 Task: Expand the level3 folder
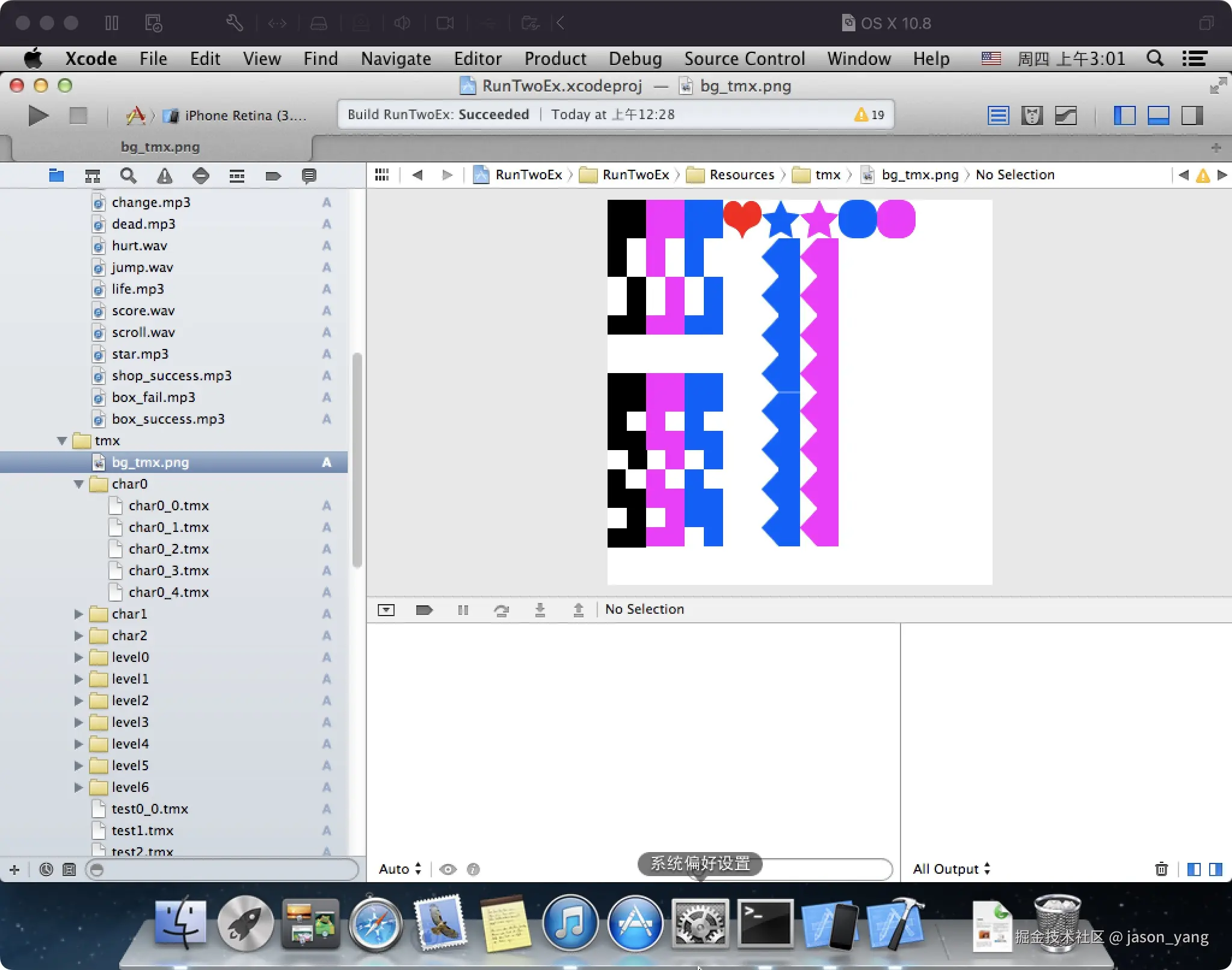point(78,722)
